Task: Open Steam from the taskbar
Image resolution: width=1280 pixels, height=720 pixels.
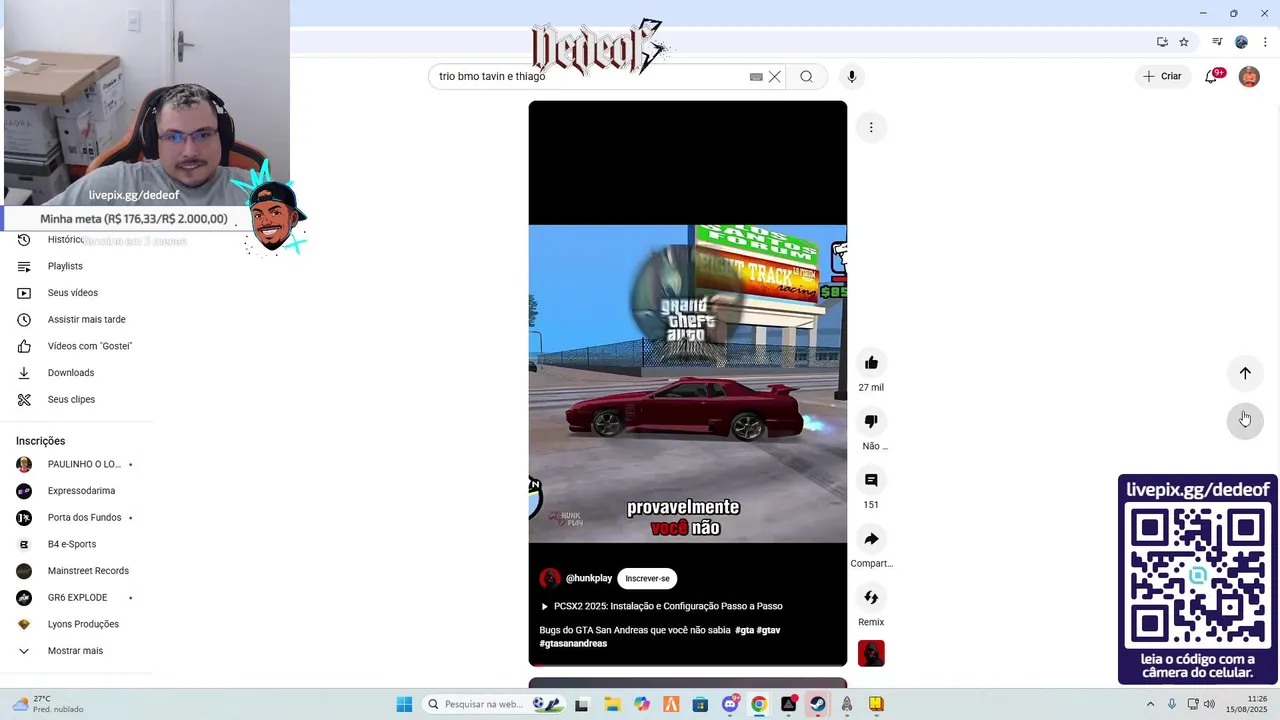Action: 818,704
